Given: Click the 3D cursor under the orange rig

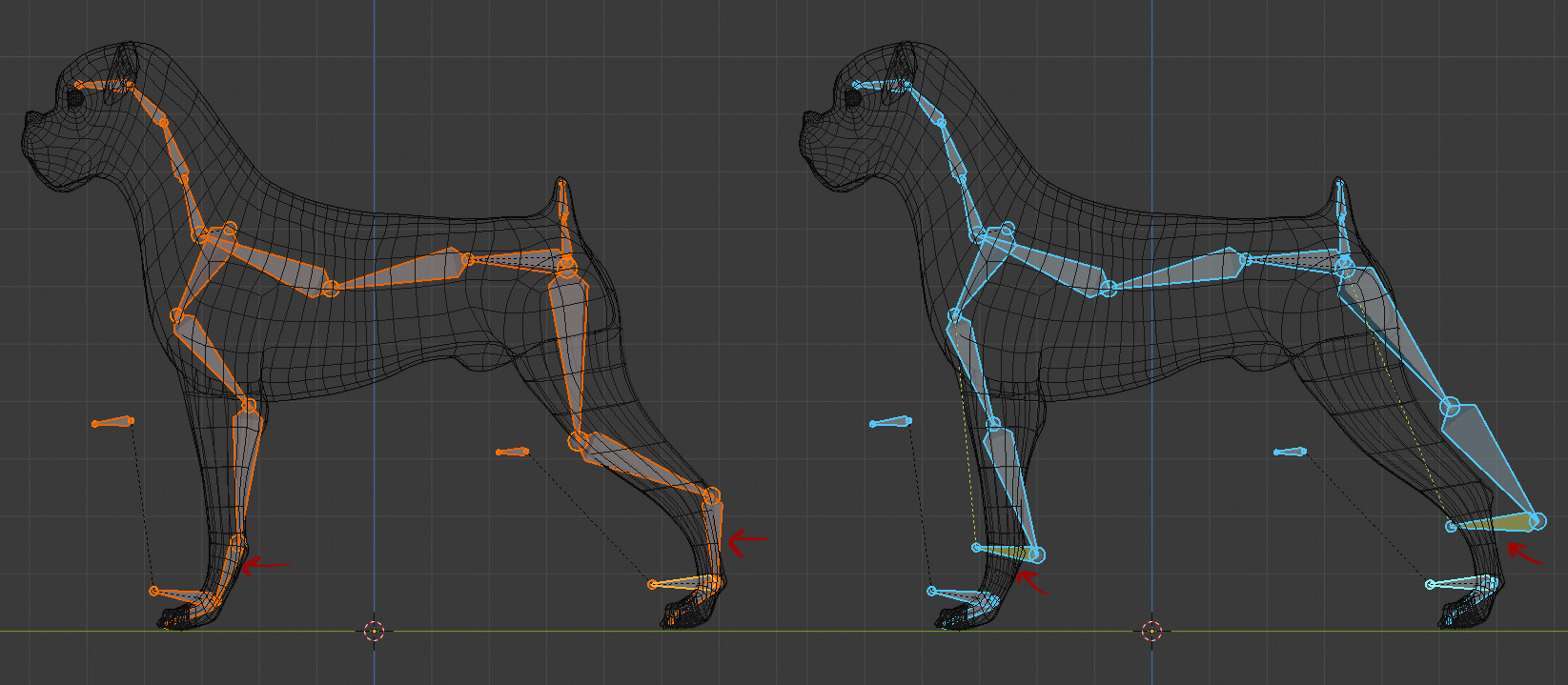Looking at the screenshot, I should pos(375,631).
